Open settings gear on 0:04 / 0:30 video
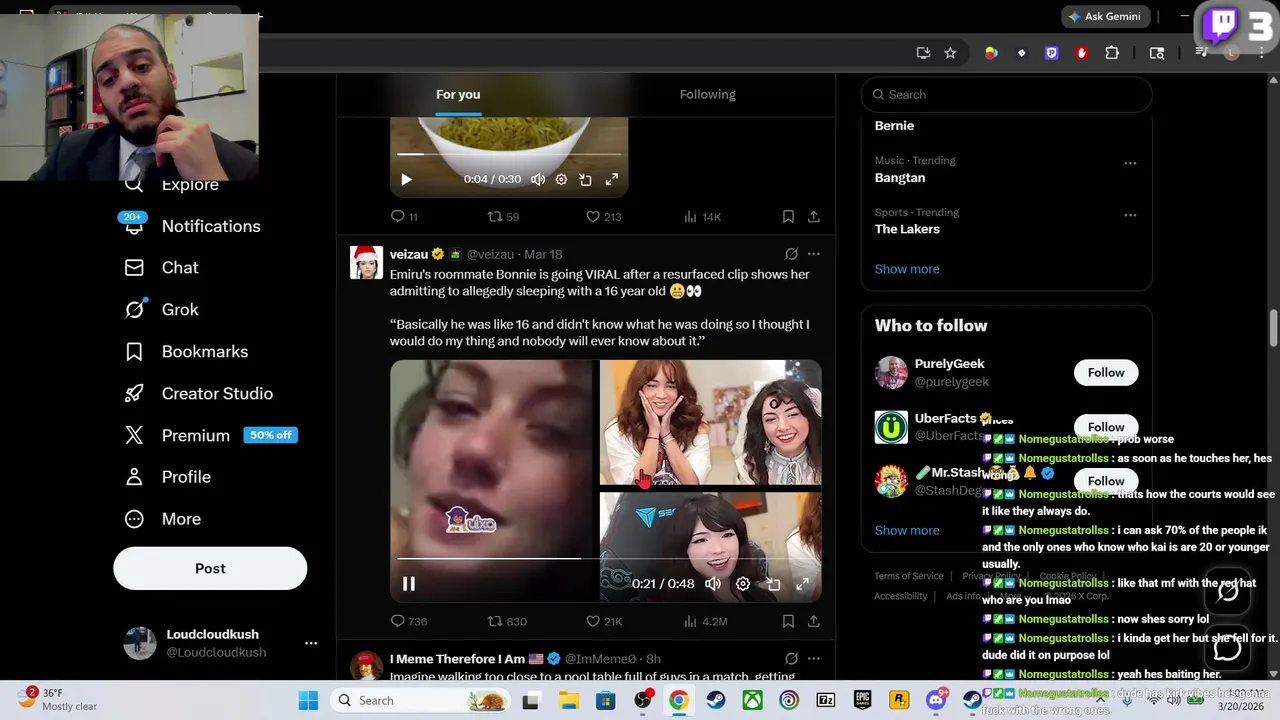 tap(561, 180)
